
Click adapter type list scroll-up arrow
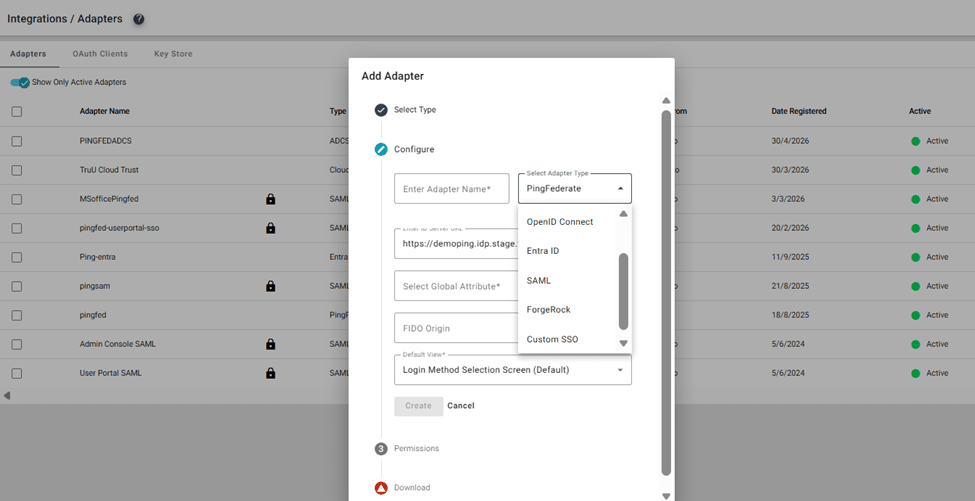coord(624,214)
